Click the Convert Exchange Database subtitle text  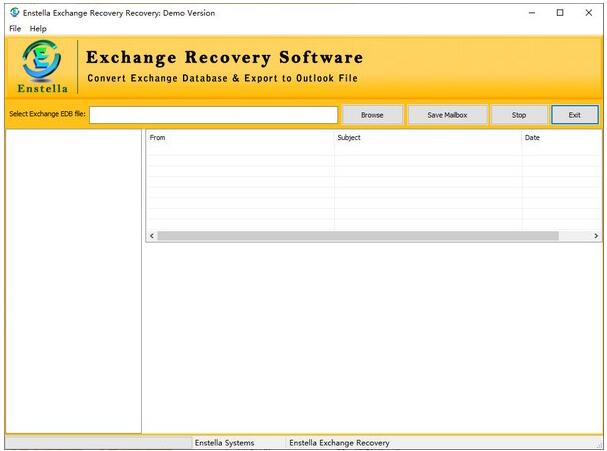[x=222, y=78]
